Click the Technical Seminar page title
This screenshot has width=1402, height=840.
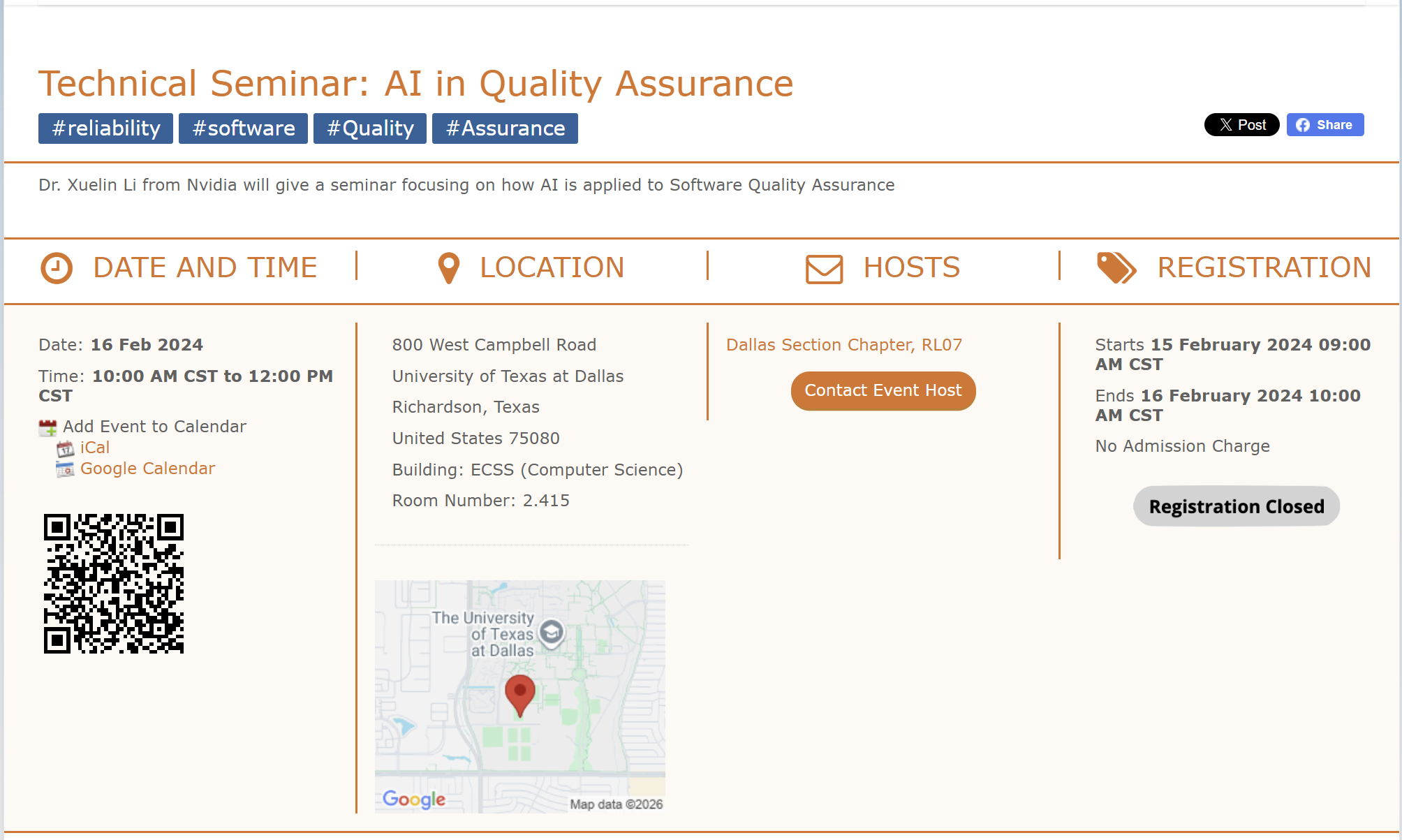tap(416, 84)
